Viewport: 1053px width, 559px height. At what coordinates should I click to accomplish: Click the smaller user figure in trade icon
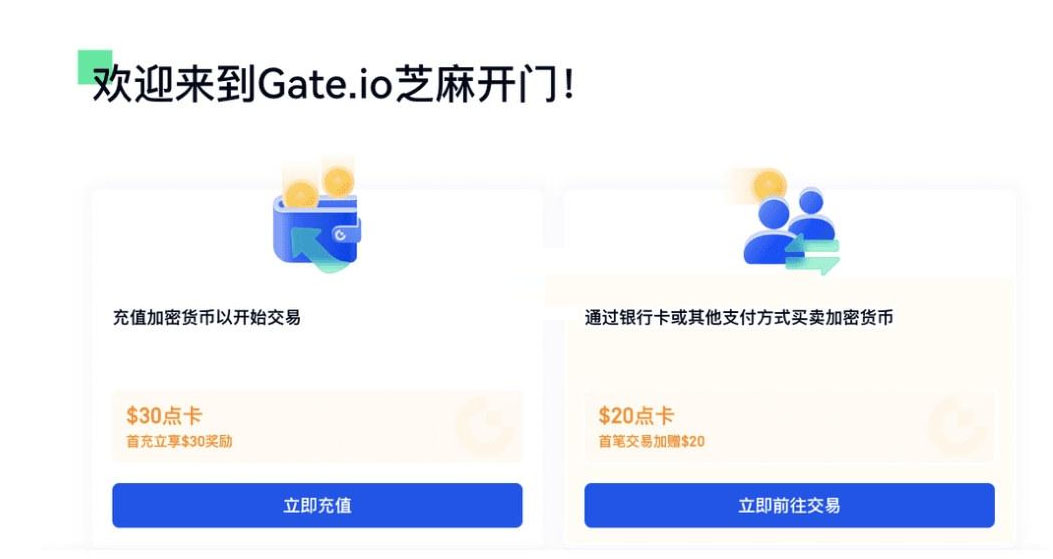point(811,214)
